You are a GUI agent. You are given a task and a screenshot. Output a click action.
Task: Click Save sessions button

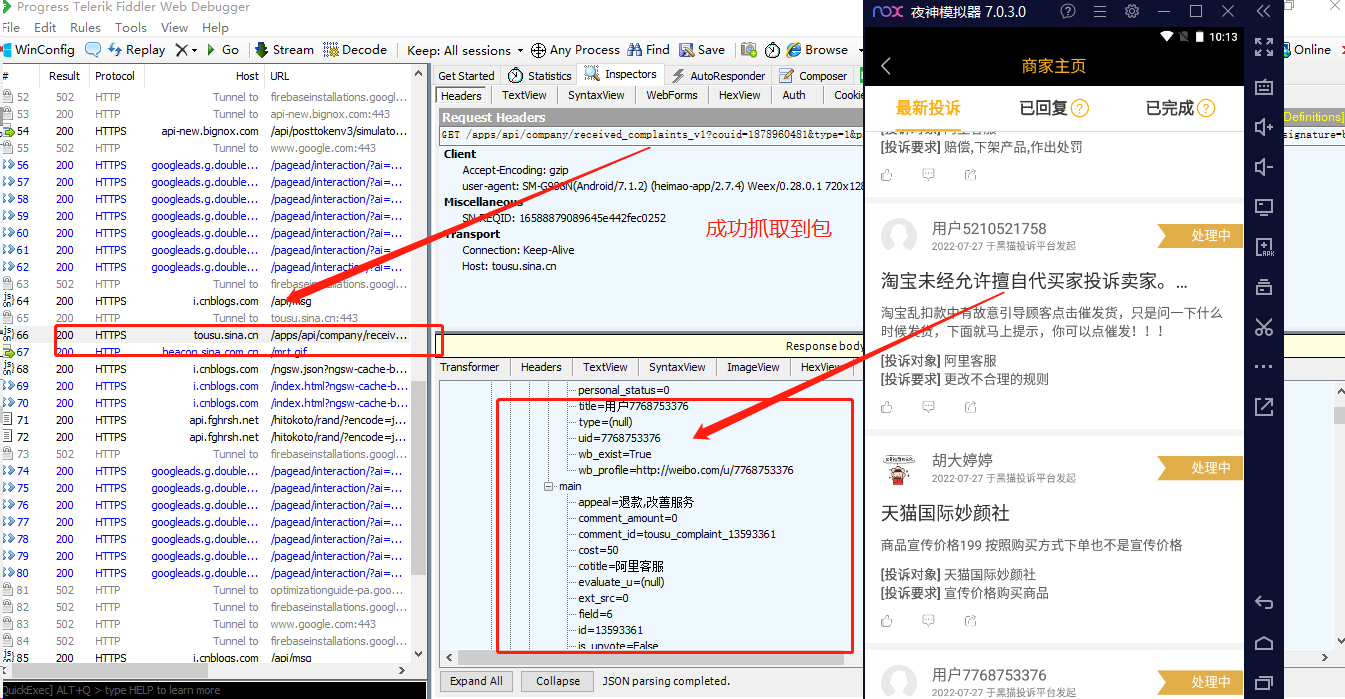click(x=702, y=50)
